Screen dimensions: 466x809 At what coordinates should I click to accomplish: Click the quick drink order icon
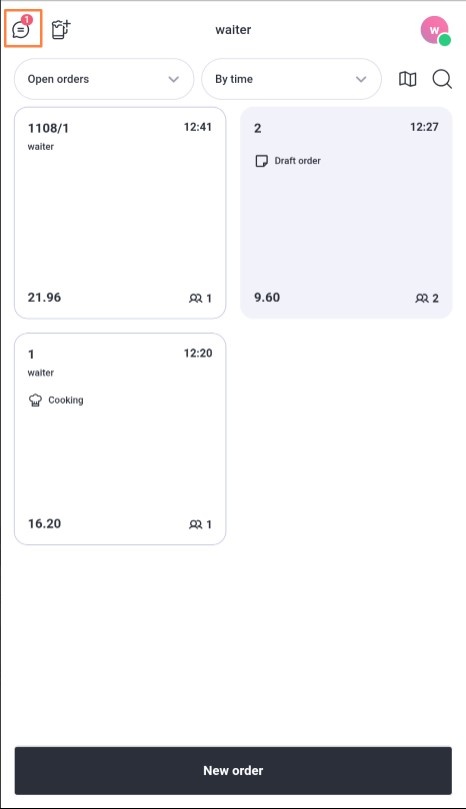click(61, 29)
